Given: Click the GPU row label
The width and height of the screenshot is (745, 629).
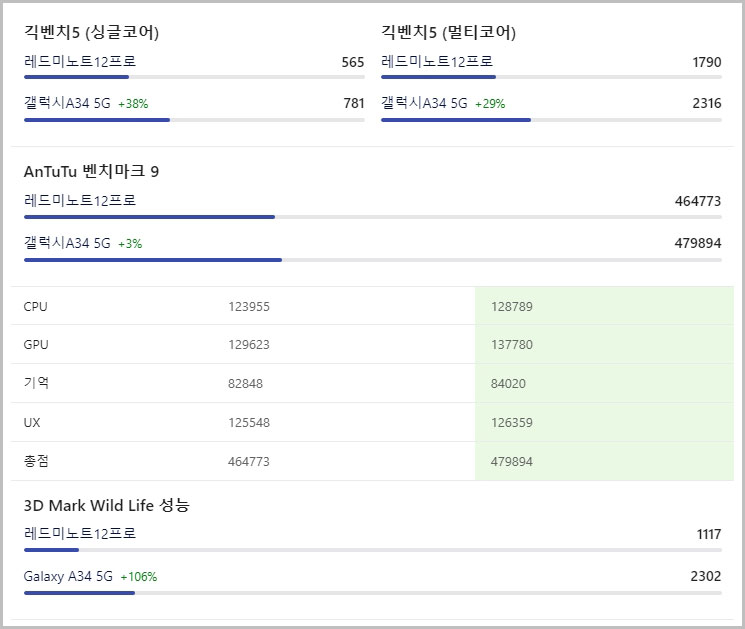Looking at the screenshot, I should pos(36,345).
